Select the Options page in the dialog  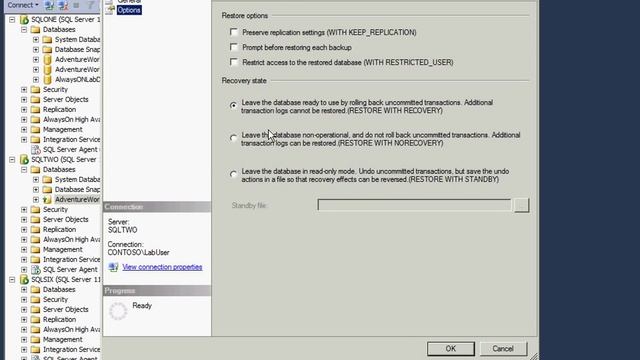point(129,10)
